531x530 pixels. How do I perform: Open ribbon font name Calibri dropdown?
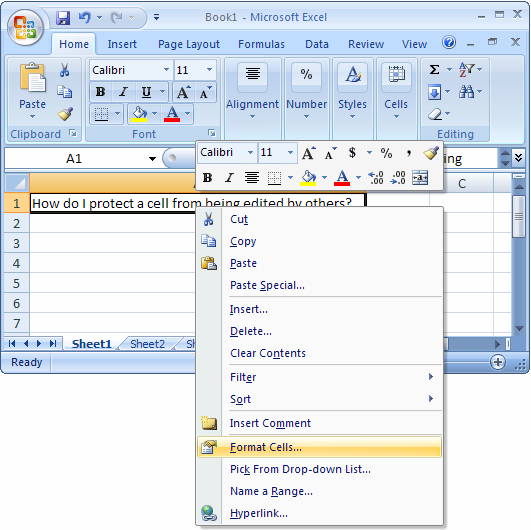pyautogui.click(x=166, y=70)
